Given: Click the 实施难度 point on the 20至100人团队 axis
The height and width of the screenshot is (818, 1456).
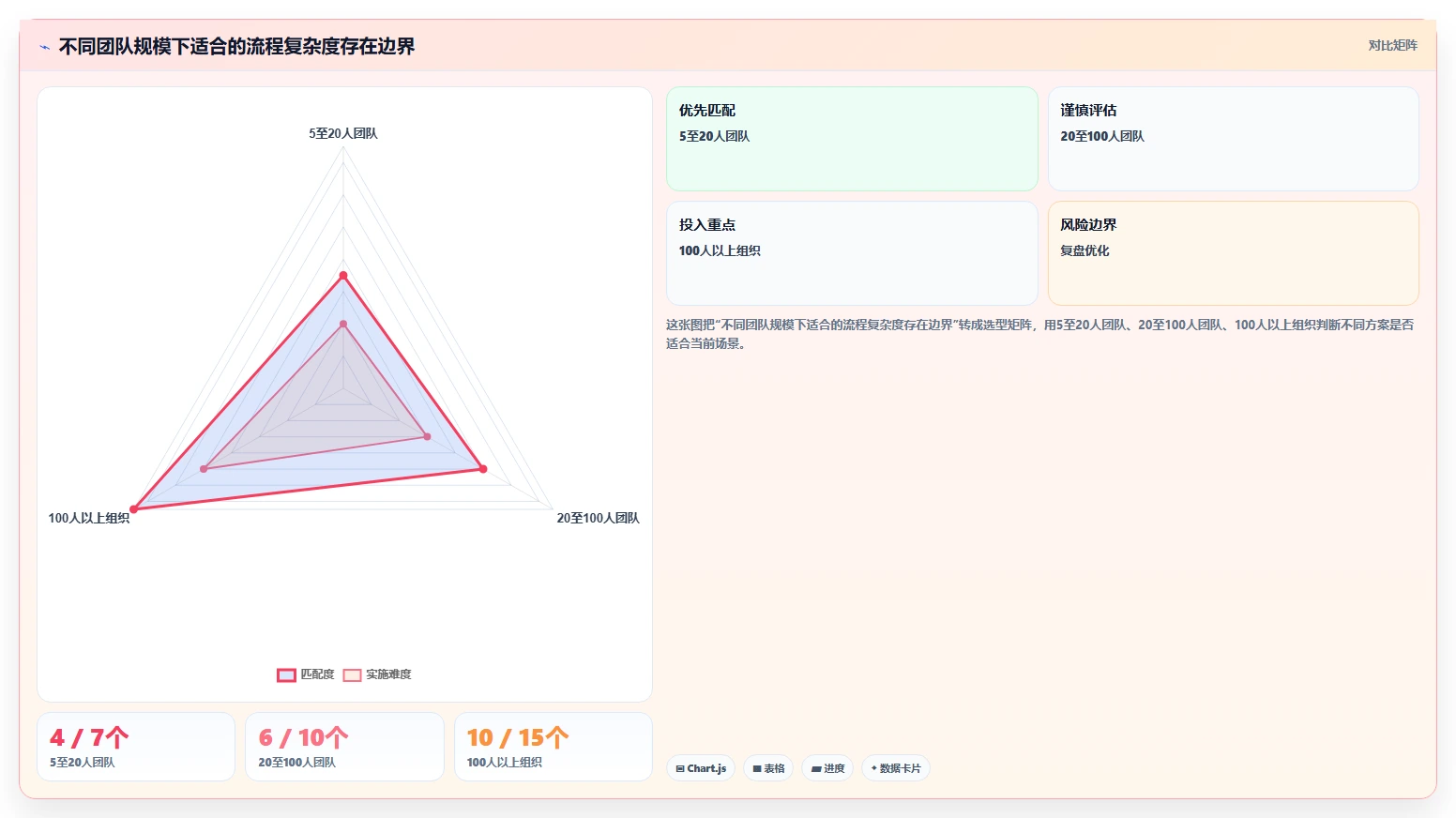Looking at the screenshot, I should [427, 436].
